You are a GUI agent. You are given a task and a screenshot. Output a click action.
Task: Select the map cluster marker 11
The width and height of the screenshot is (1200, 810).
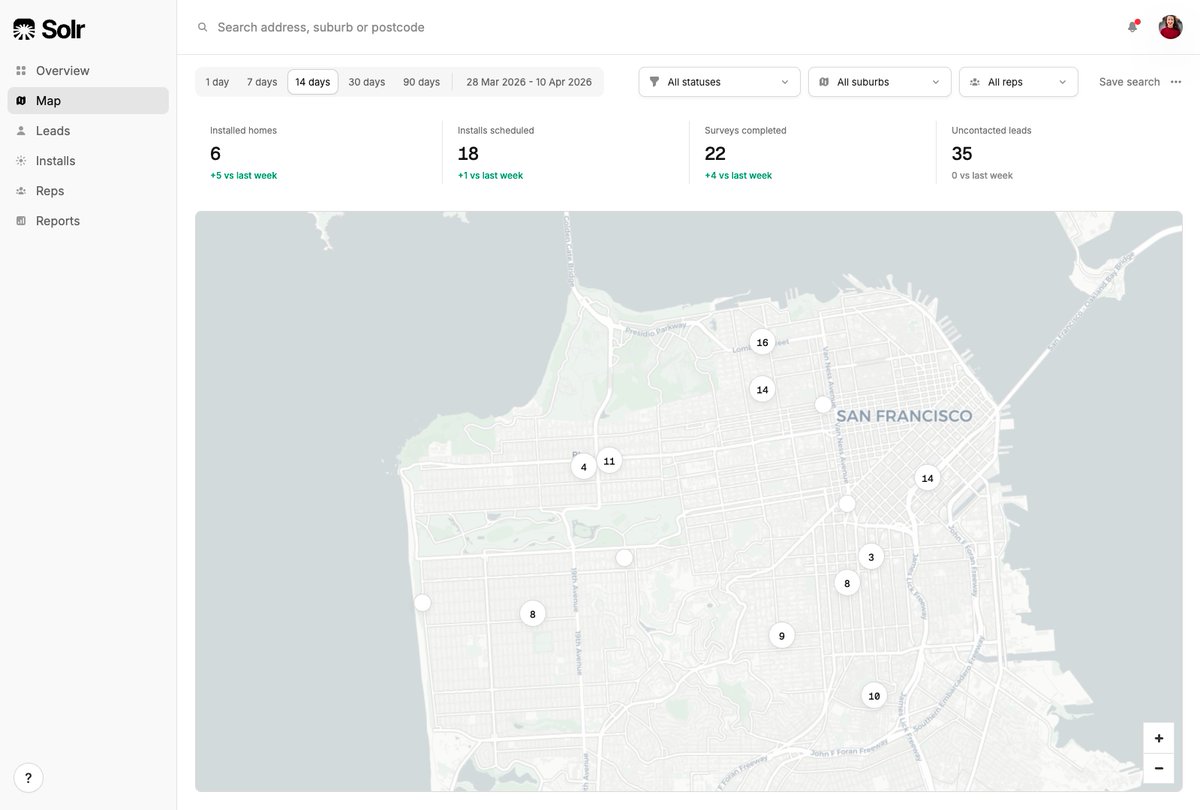609,461
